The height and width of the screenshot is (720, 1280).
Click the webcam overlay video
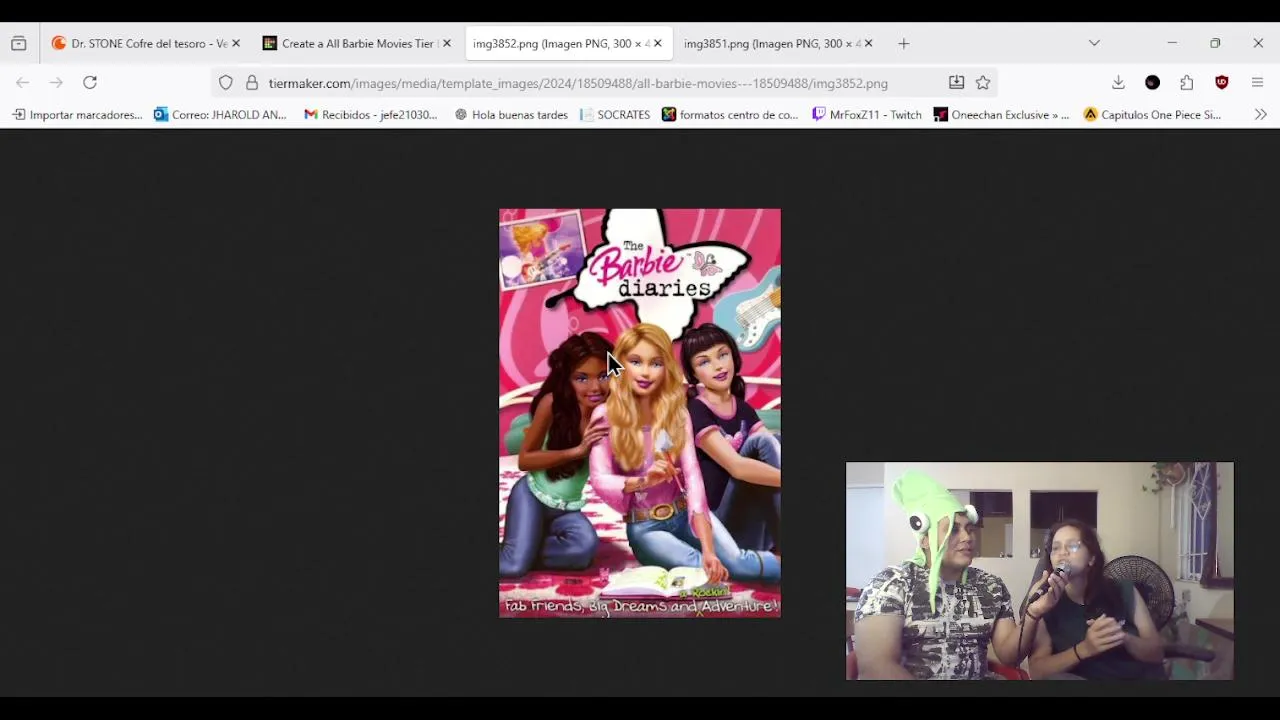click(1040, 571)
